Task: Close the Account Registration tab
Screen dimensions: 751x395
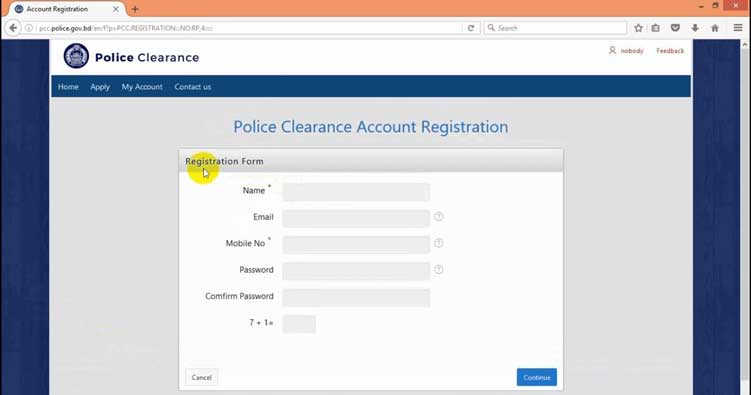Action: 115,9
